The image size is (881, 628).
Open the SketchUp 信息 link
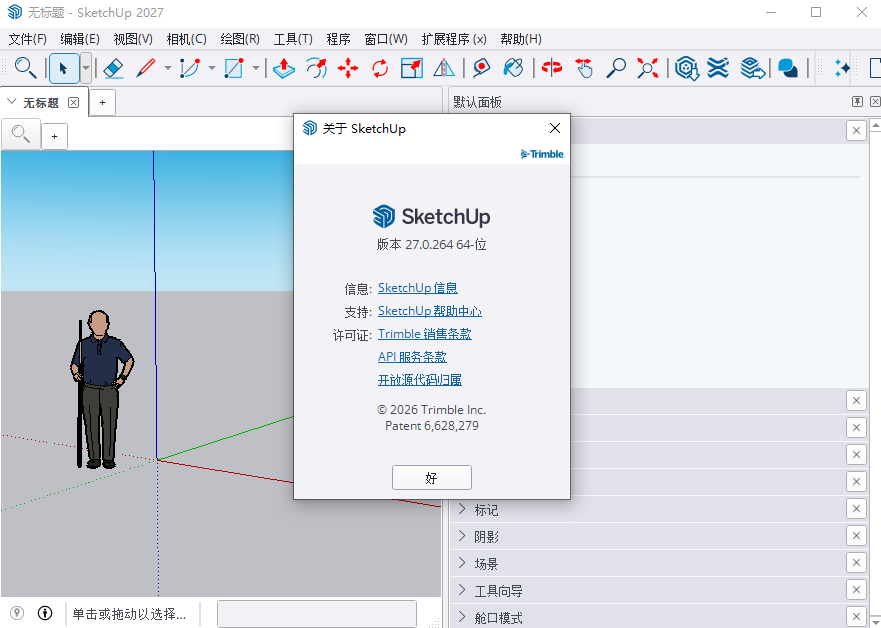pos(417,288)
